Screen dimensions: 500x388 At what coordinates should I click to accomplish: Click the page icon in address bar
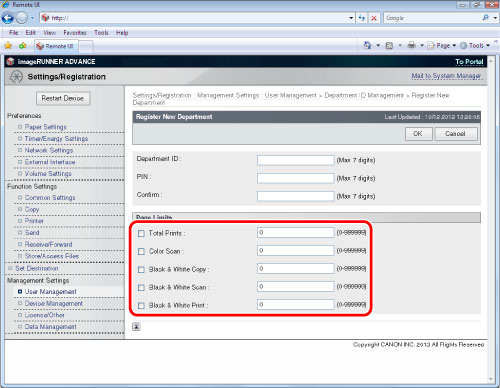45,18
